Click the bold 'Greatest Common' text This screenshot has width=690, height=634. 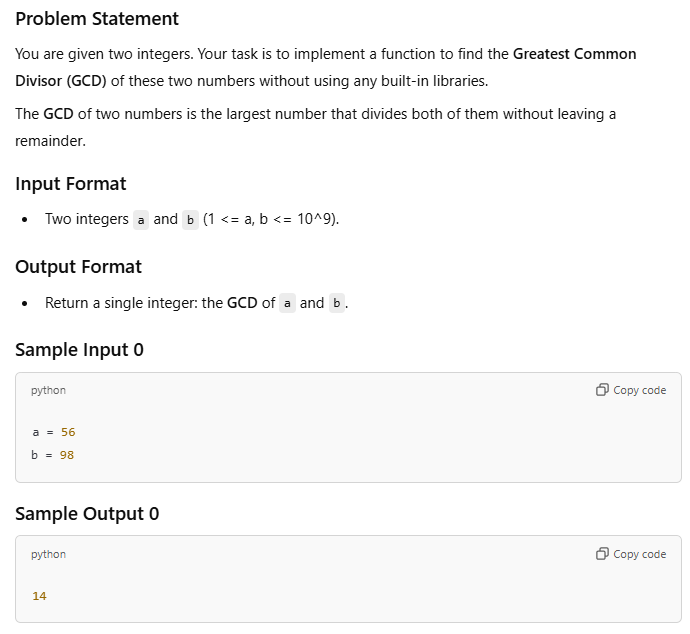click(x=575, y=54)
